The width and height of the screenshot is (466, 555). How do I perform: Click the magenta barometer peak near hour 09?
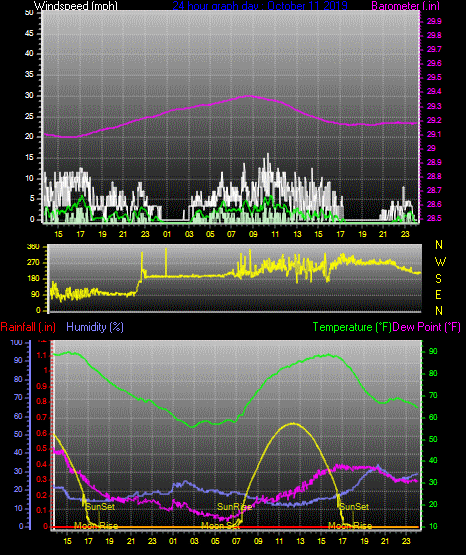click(249, 96)
